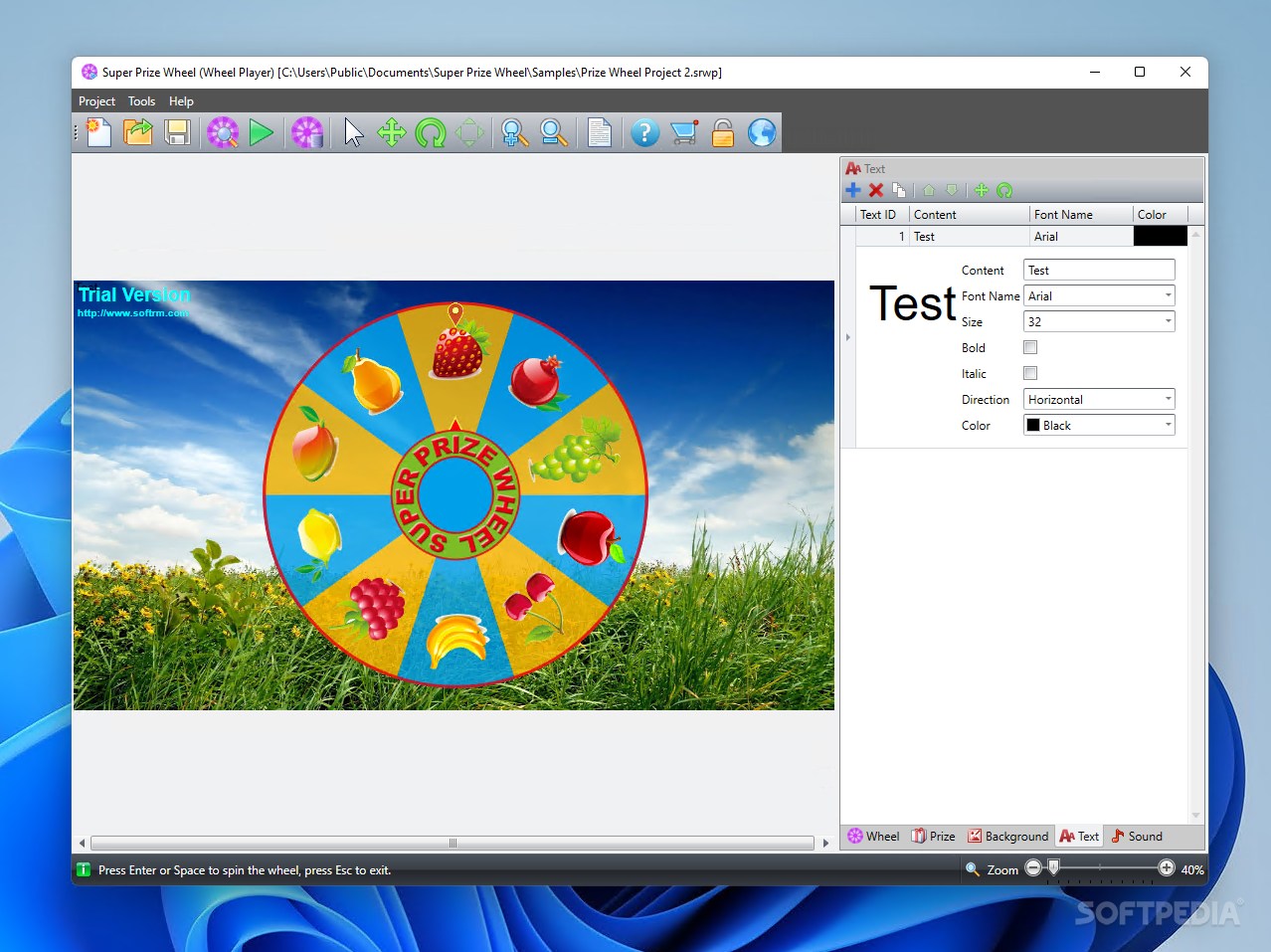The image size is (1271, 952).
Task: Click the green status info icon
Action: coord(84,869)
